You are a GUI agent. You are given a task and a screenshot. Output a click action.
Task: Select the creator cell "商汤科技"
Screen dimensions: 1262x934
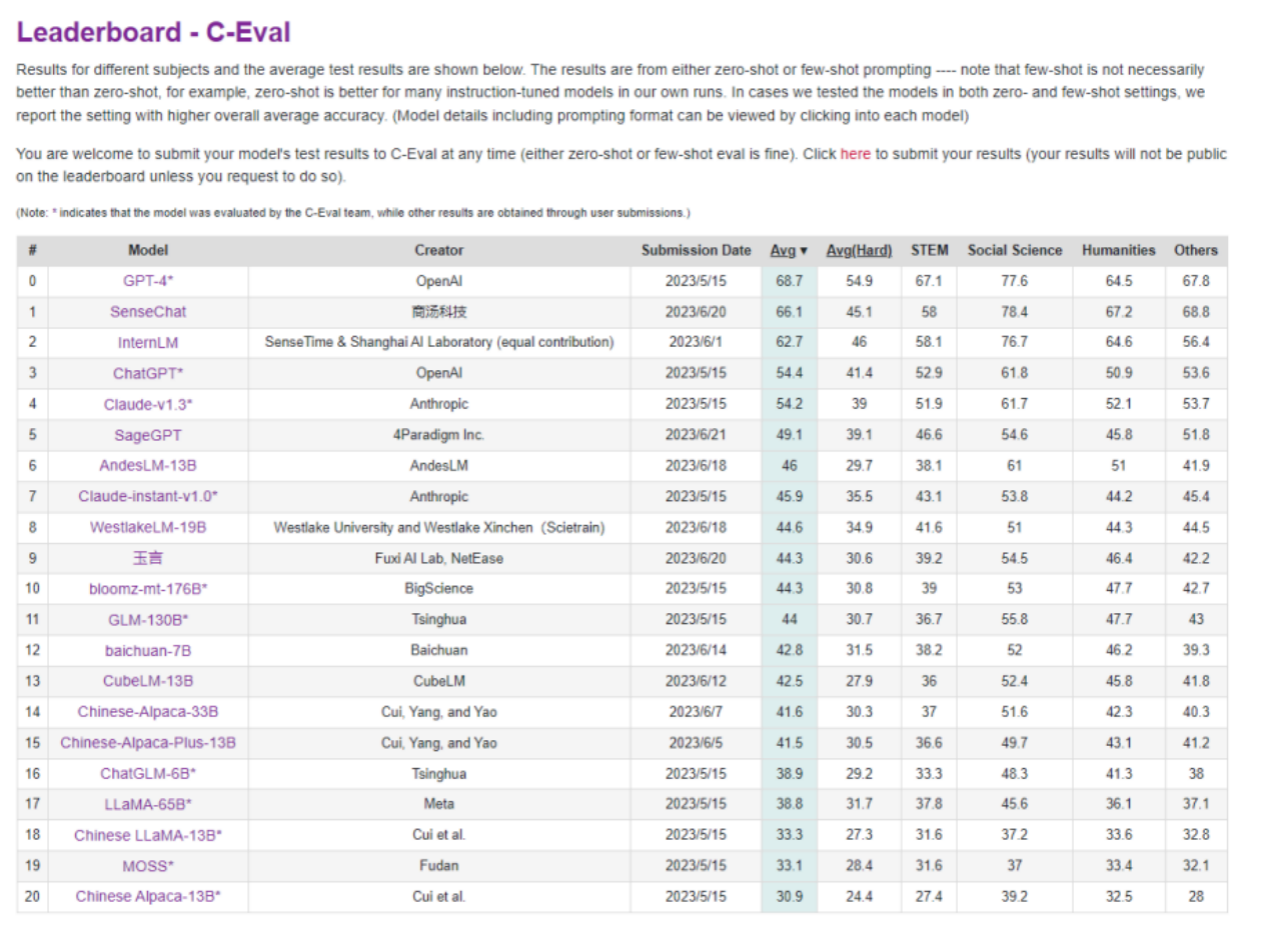tap(439, 312)
